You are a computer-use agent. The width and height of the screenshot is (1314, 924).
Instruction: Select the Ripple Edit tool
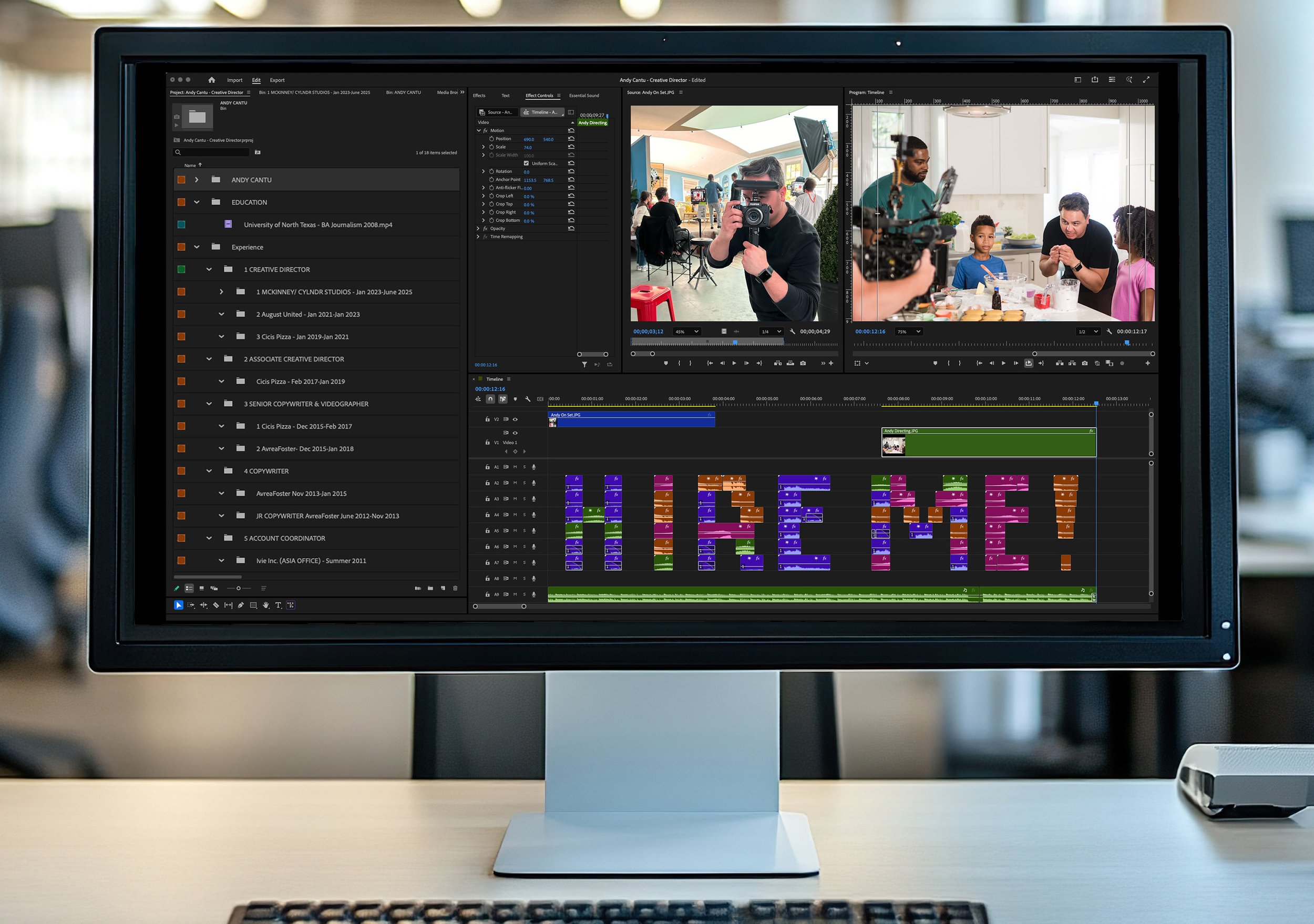pos(203,605)
